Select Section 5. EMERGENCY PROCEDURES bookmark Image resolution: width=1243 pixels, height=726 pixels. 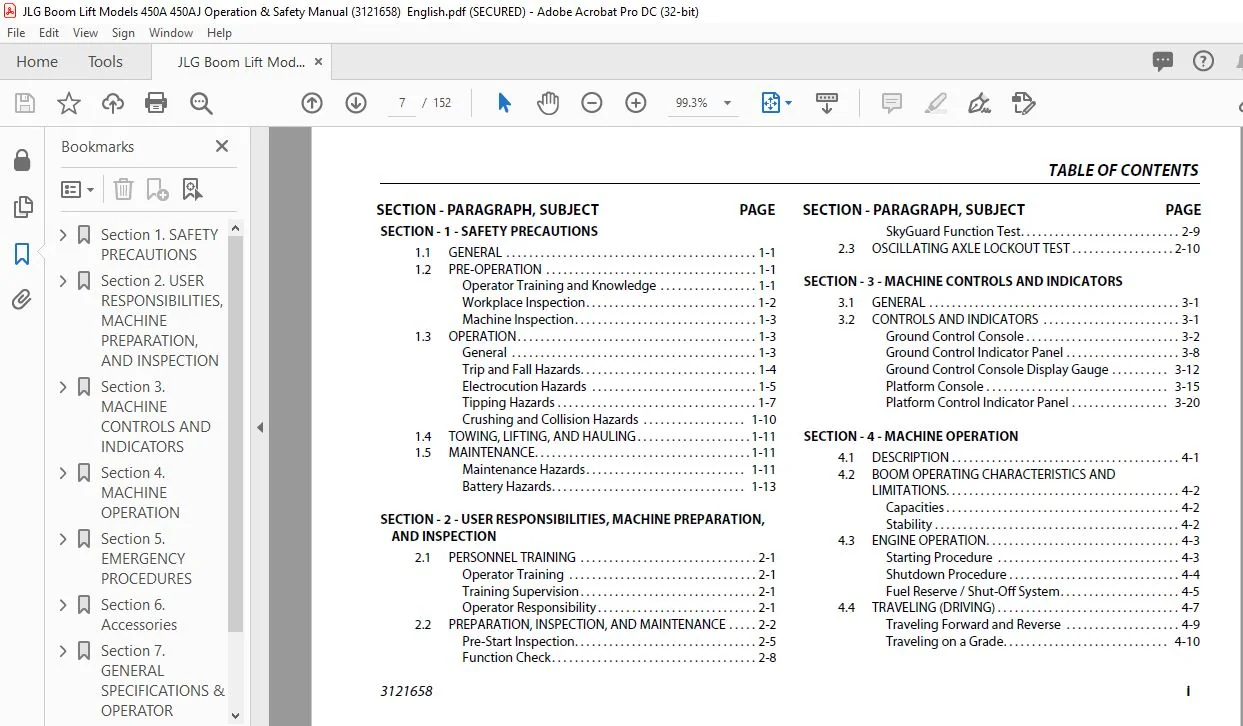[x=146, y=558]
